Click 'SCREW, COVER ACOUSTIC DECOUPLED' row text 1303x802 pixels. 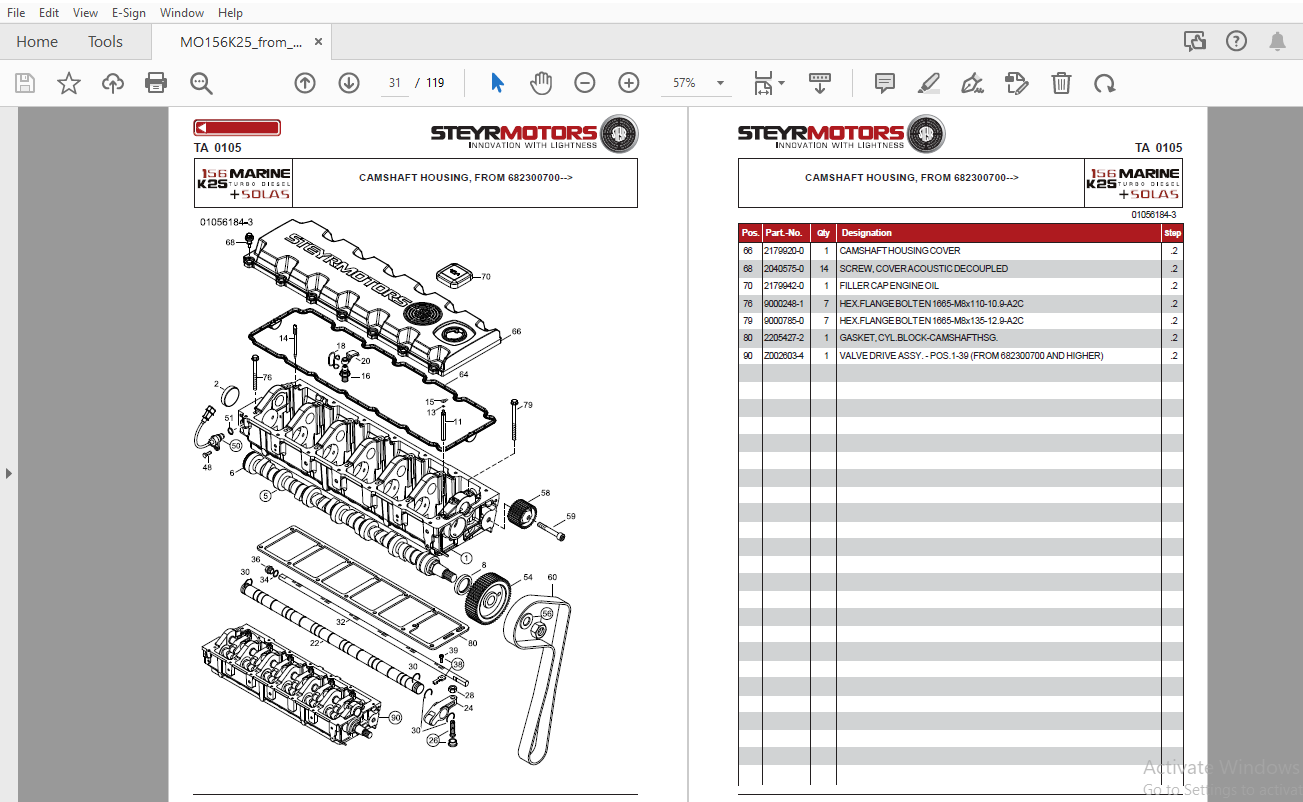924,269
